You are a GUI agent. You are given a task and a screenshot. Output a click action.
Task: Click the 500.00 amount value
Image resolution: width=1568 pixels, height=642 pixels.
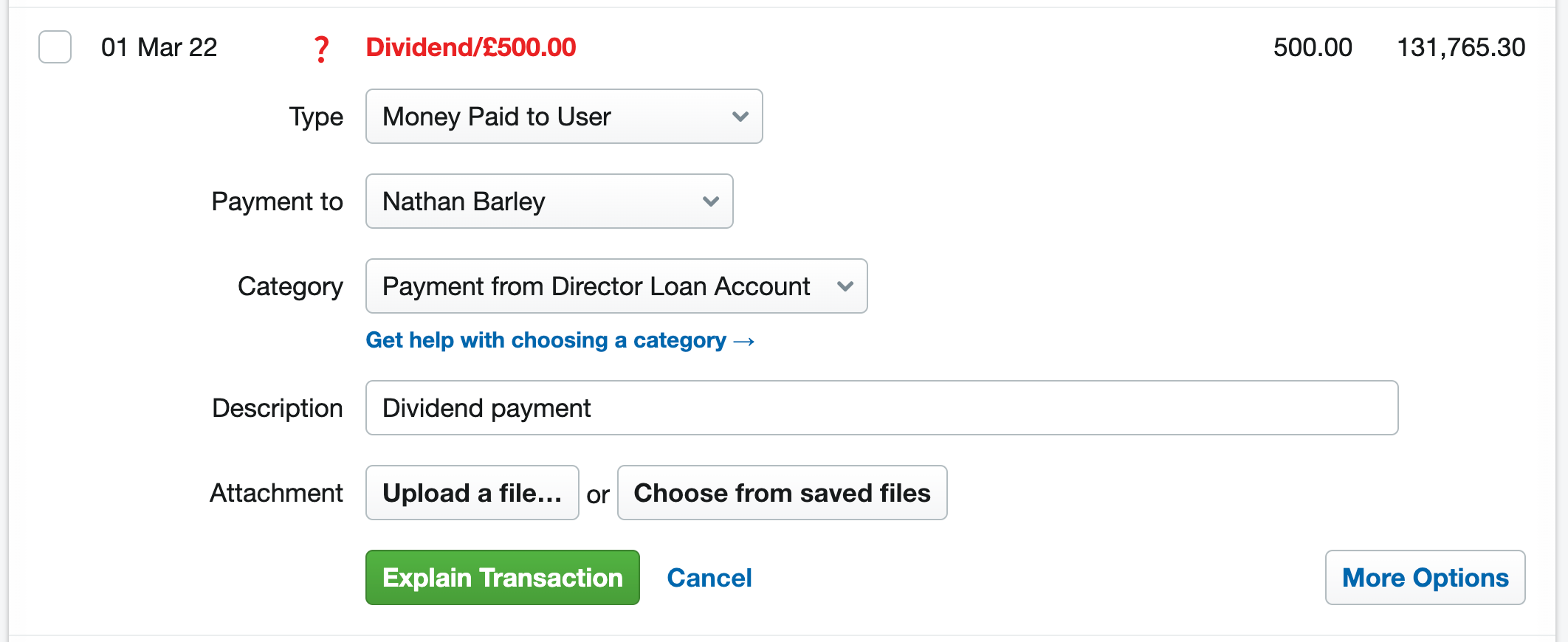(1313, 46)
